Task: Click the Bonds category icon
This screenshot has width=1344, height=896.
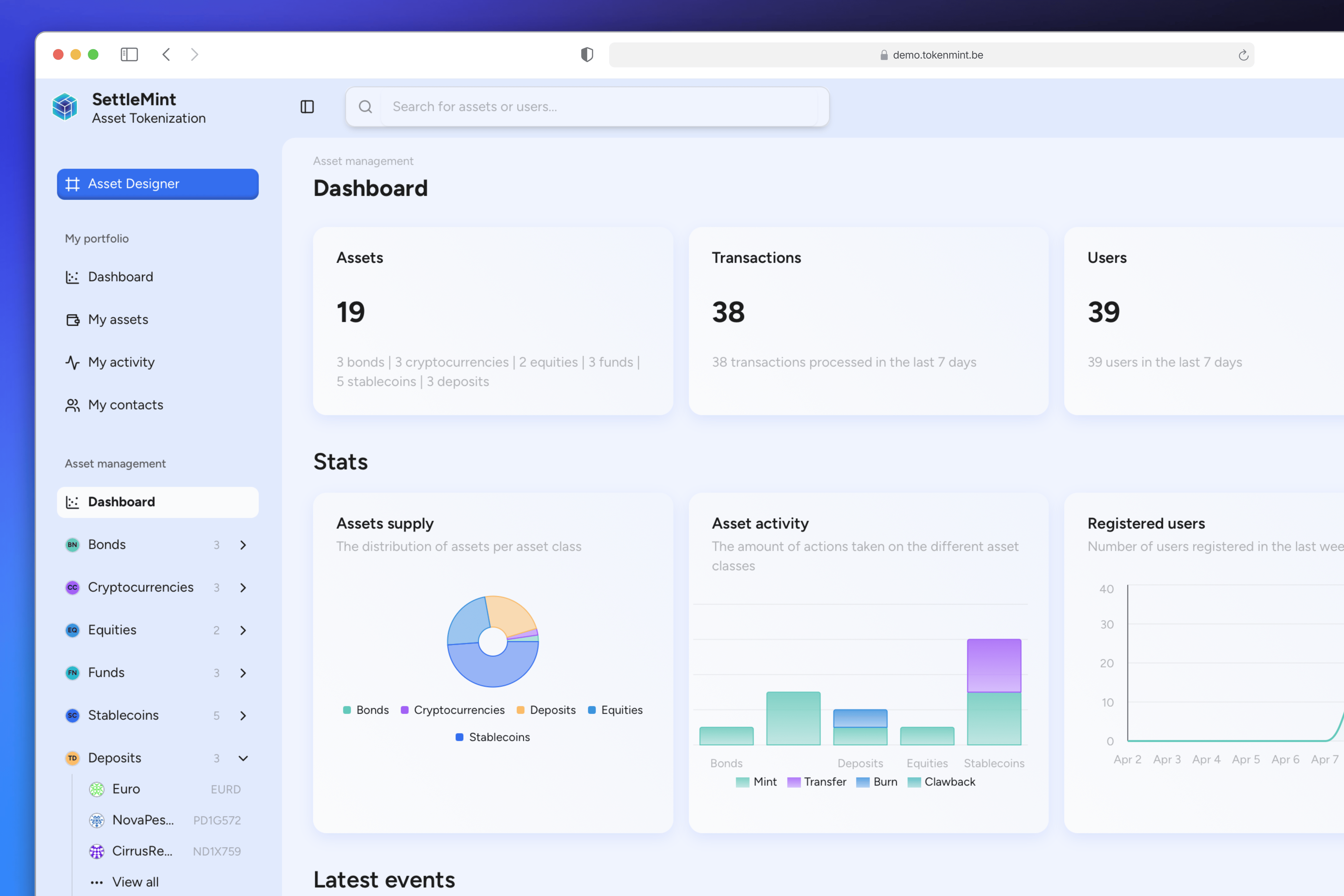Action: [72, 545]
